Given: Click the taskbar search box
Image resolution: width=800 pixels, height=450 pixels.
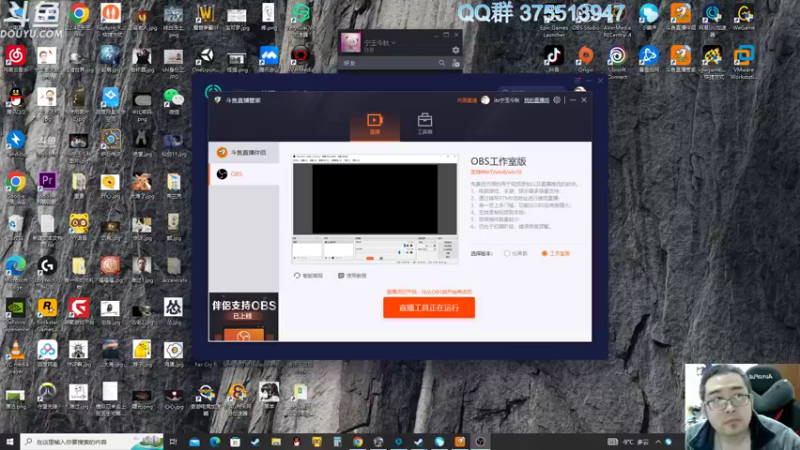Looking at the screenshot, I should point(92,442).
